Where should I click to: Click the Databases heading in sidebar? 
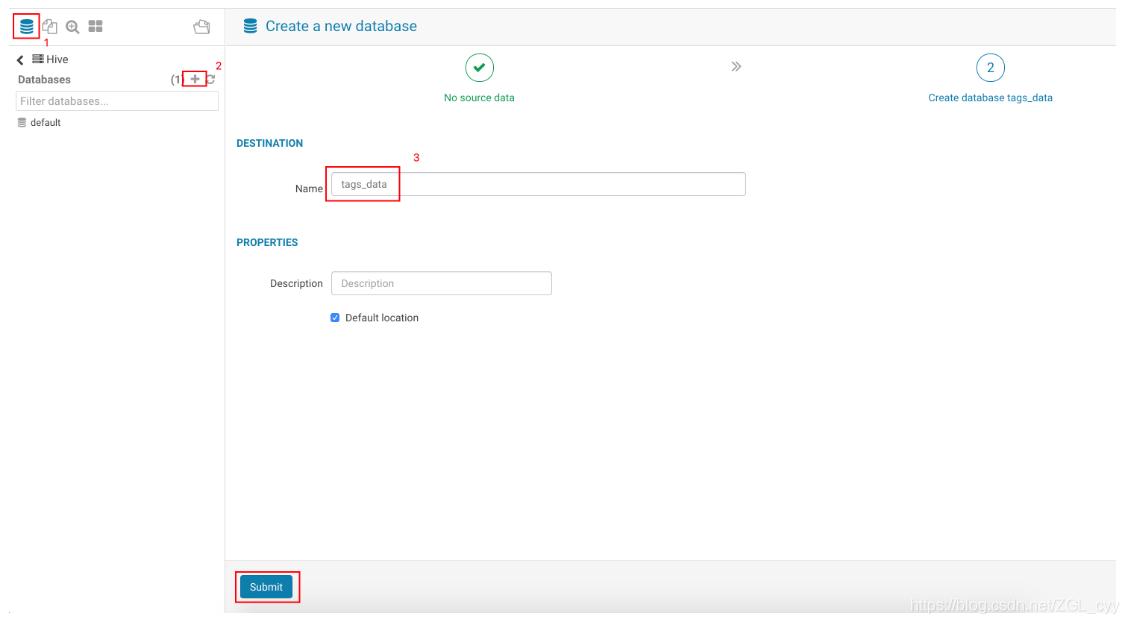pyautogui.click(x=44, y=79)
